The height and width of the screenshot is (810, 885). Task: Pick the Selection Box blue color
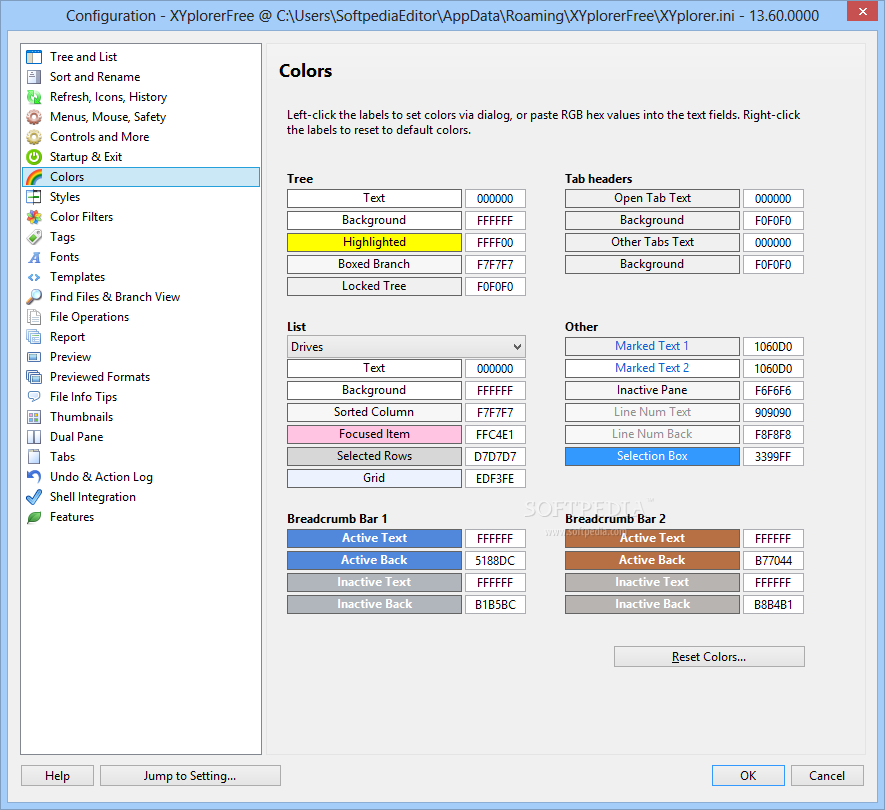tap(652, 456)
